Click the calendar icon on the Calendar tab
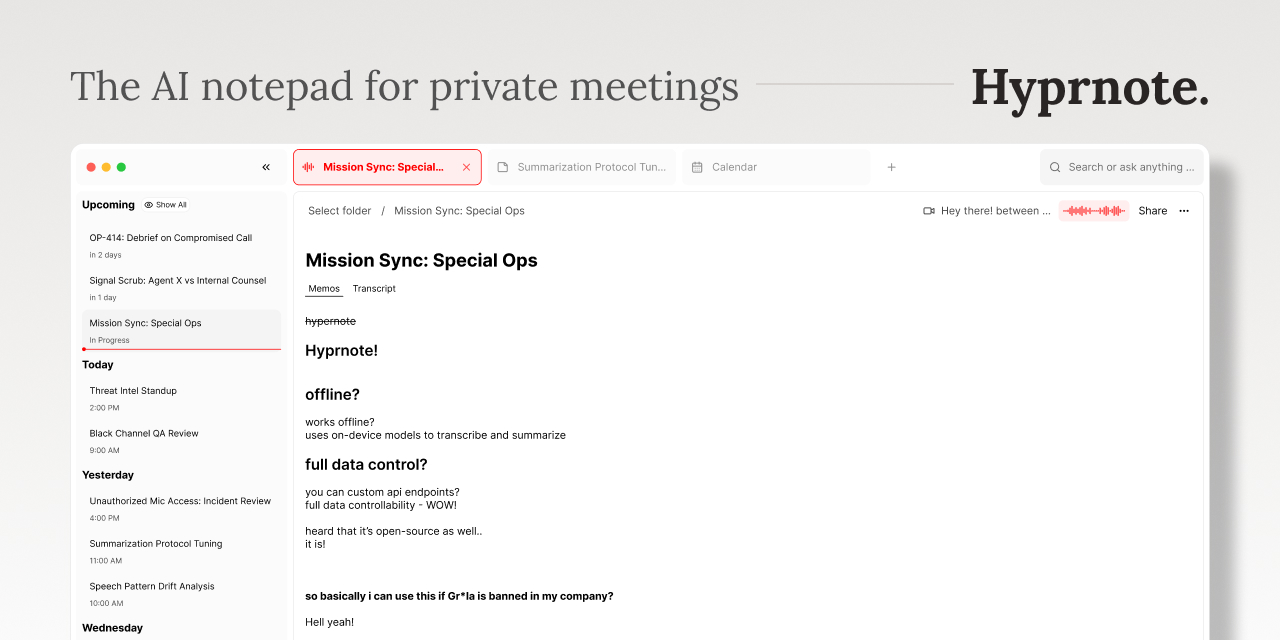This screenshot has height=640, width=1280. (697, 167)
